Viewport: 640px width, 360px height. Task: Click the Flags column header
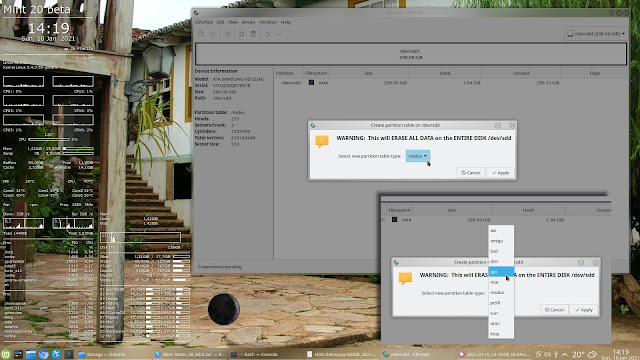point(594,73)
